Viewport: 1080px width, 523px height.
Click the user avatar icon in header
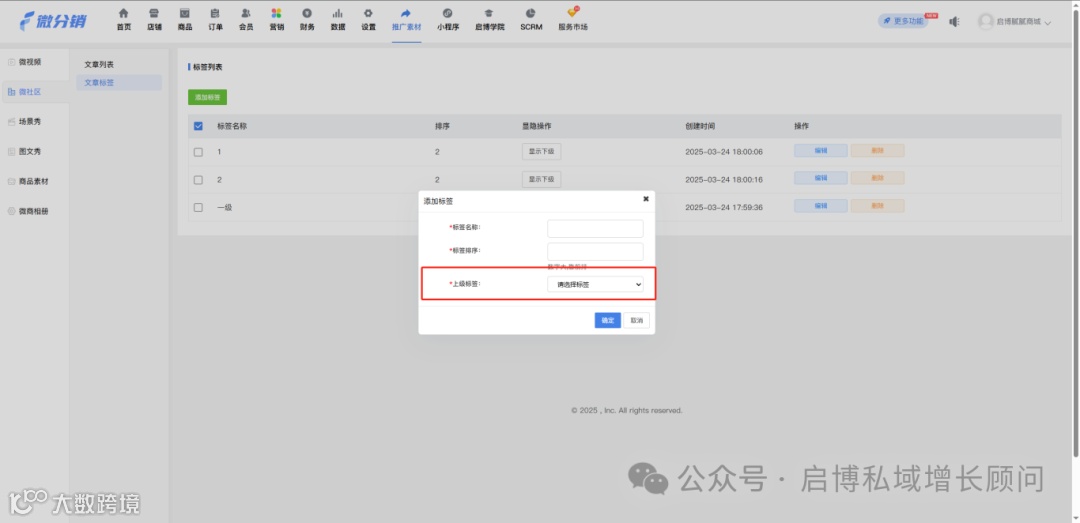(986, 21)
